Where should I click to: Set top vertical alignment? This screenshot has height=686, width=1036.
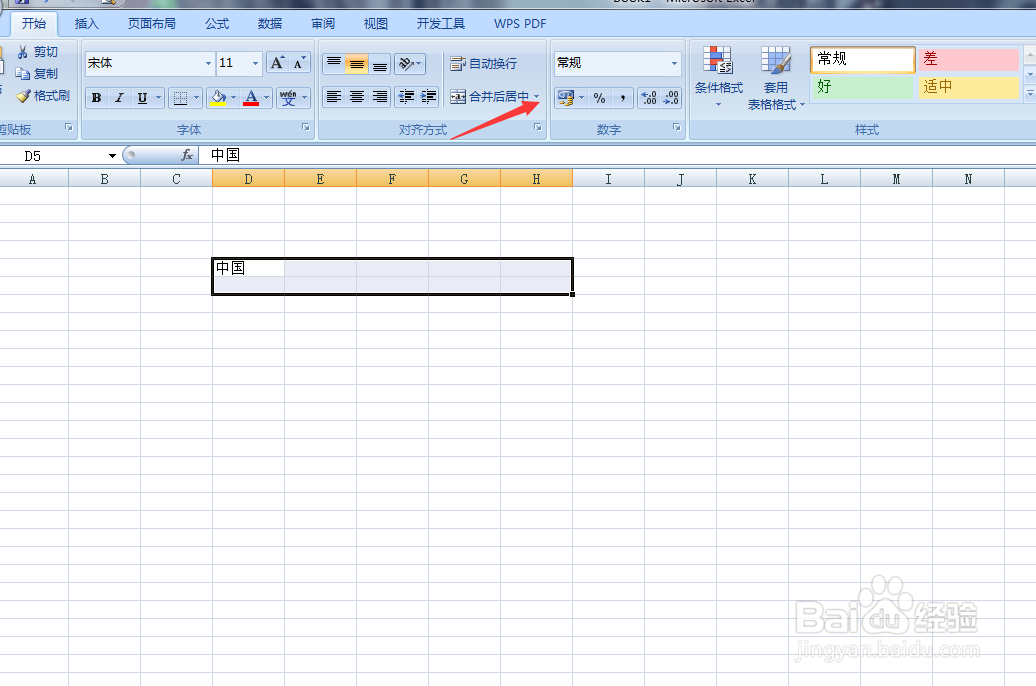pos(334,63)
